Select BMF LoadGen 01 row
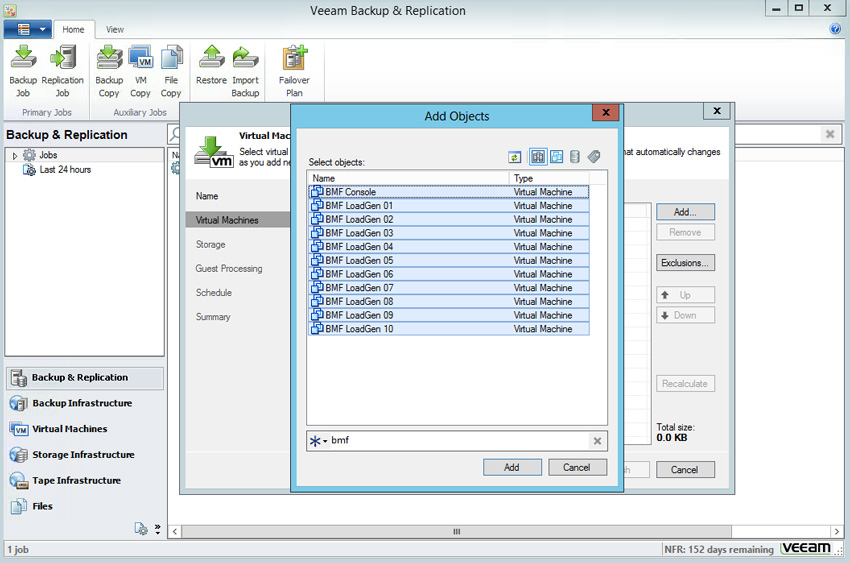The image size is (850, 563). 449,206
